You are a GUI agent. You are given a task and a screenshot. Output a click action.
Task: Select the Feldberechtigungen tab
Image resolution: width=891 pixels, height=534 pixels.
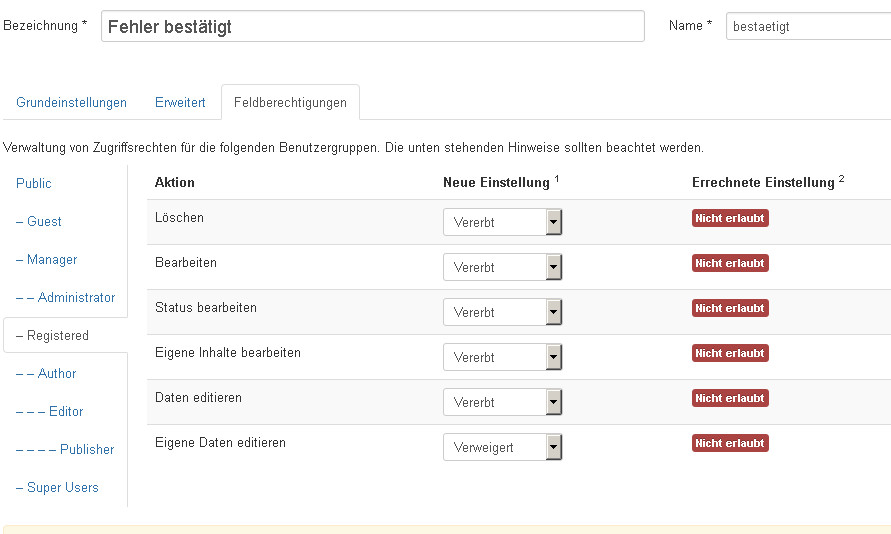(x=290, y=103)
